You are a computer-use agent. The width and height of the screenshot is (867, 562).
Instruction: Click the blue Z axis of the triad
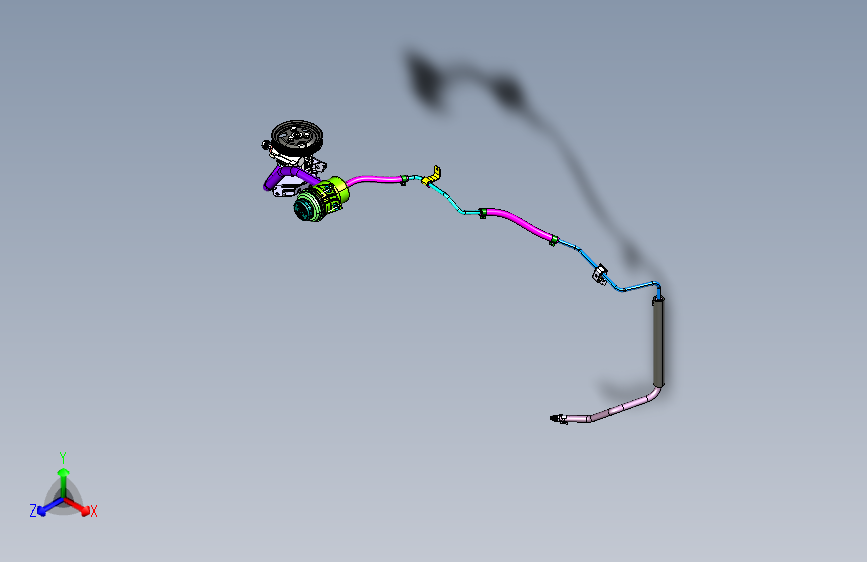(x=50, y=507)
